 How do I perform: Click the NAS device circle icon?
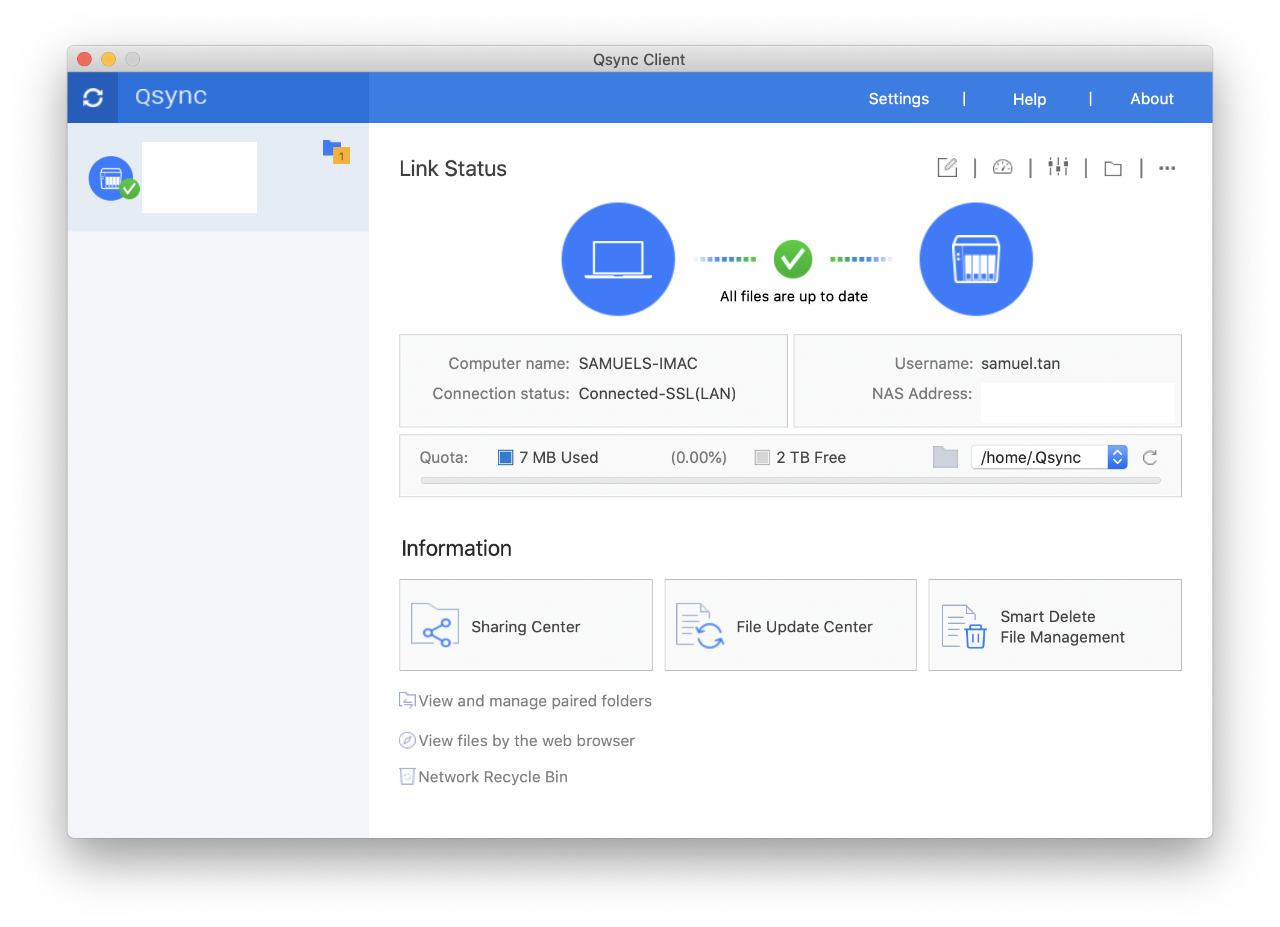click(975, 259)
